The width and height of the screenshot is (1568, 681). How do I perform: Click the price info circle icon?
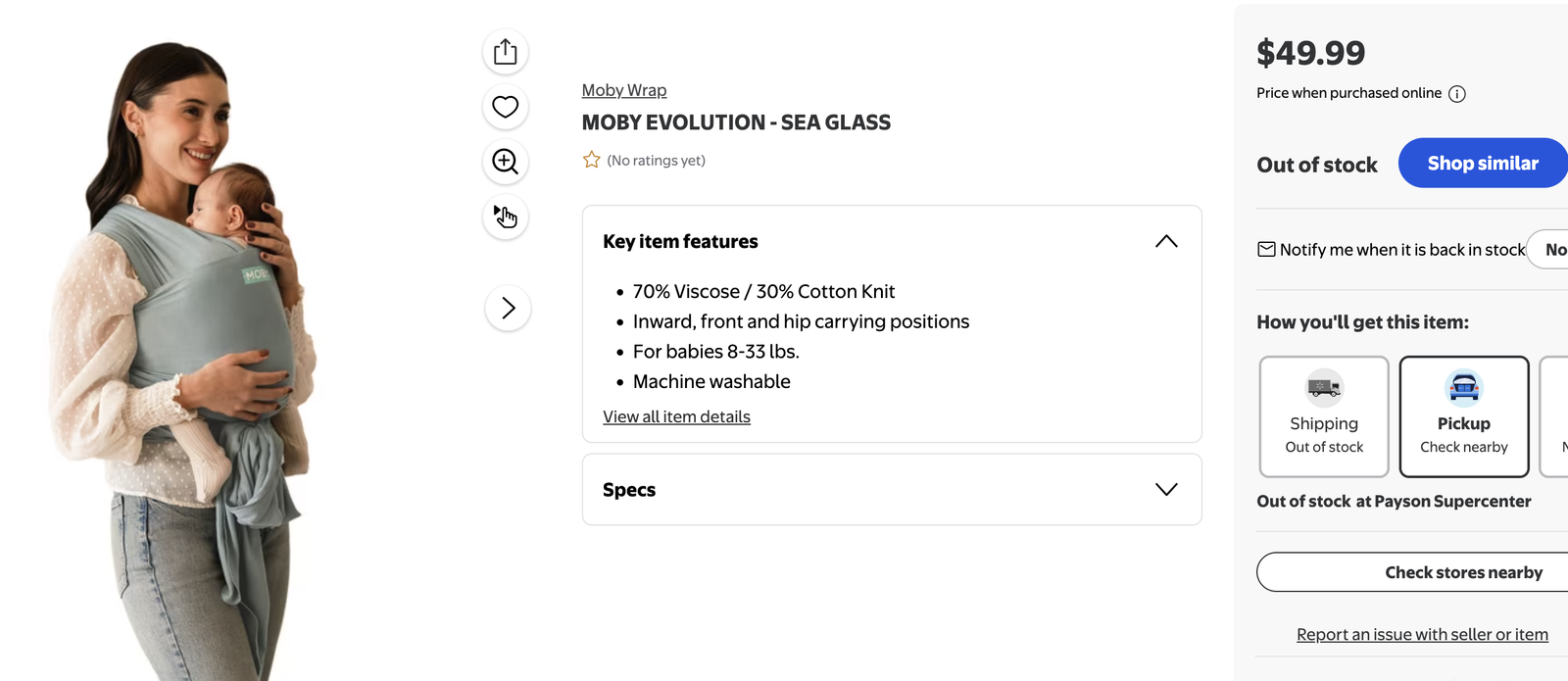[x=1457, y=94]
